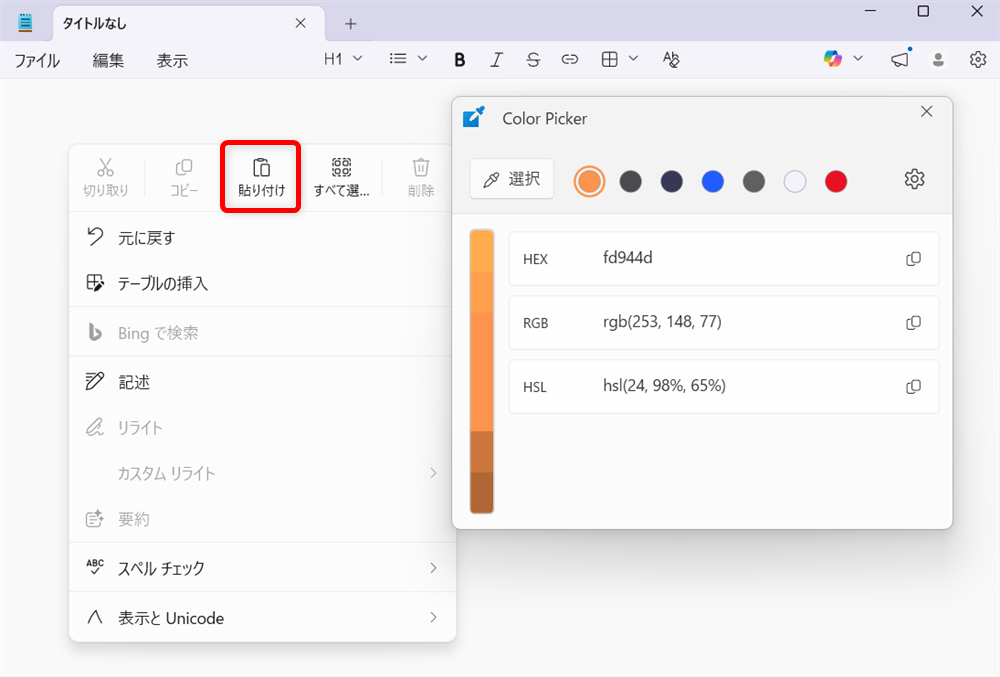Insert a hyperlink with the link icon
The image size is (1000, 677).
pos(569,59)
